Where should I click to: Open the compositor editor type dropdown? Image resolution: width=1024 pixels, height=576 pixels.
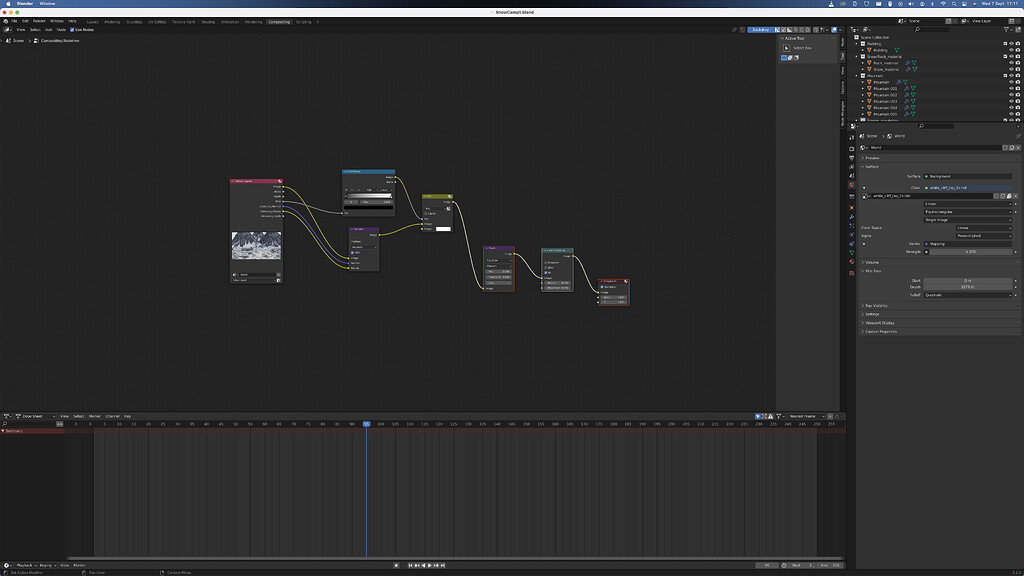coord(8,29)
